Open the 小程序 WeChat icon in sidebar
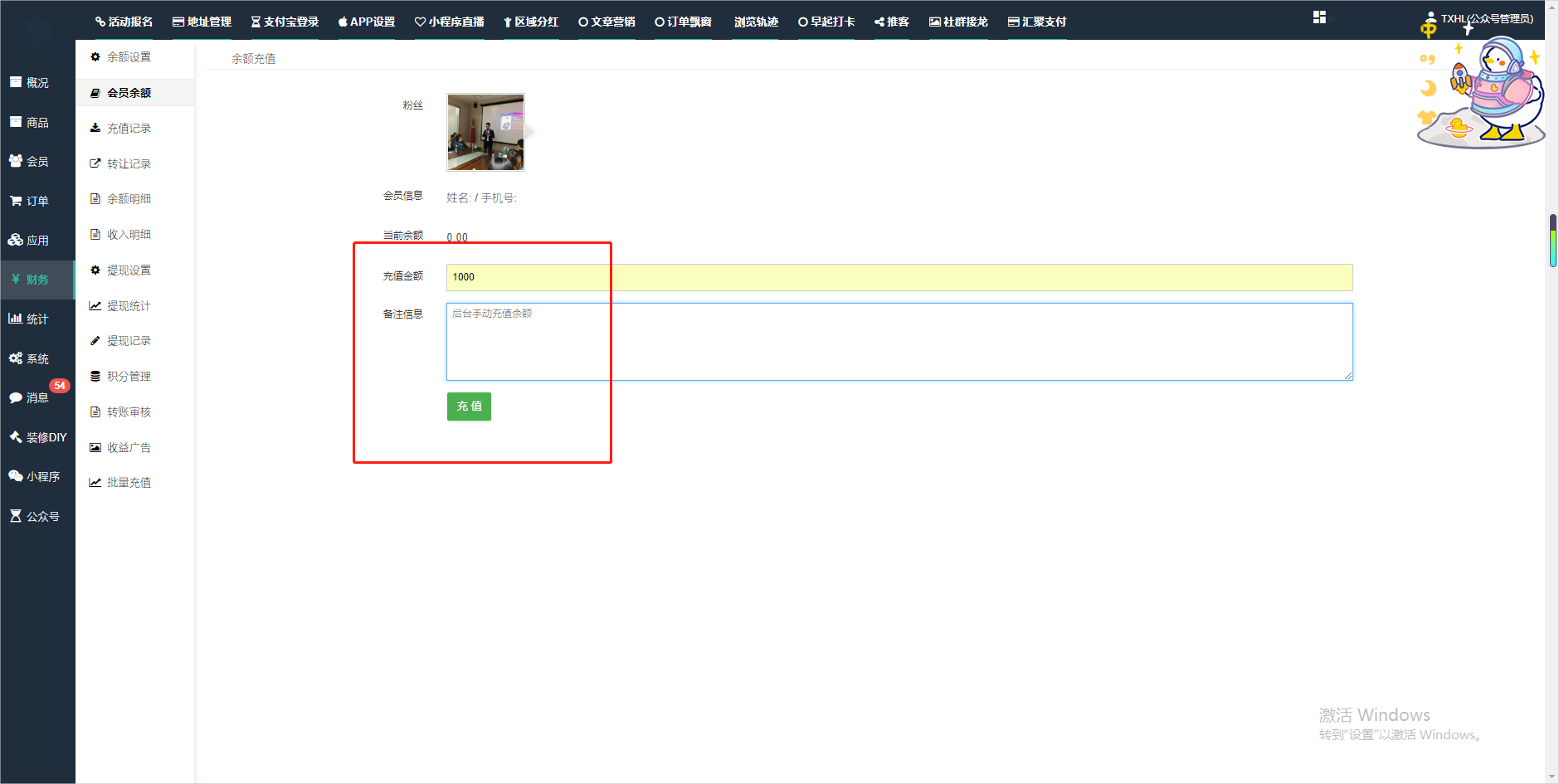Screen dimensions: 1559x784 click(x=16, y=476)
